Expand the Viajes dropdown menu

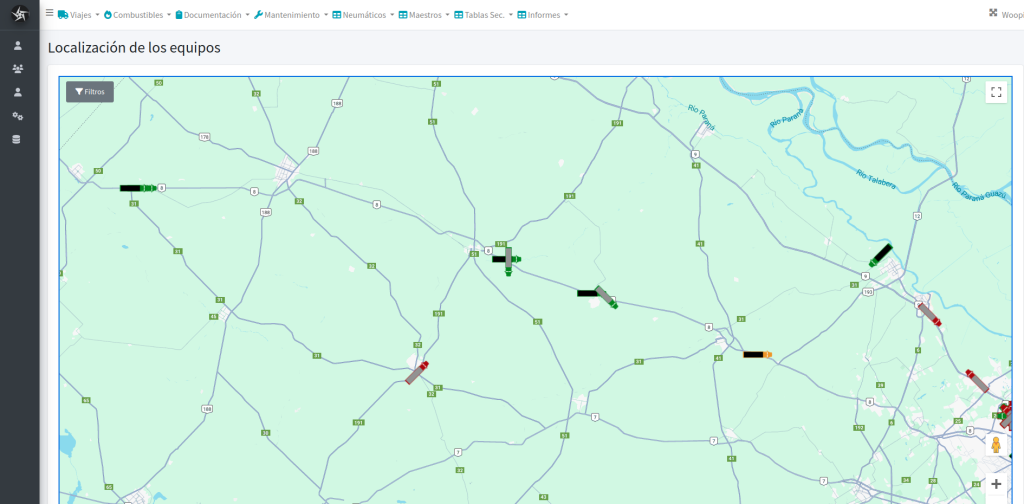[x=79, y=15]
